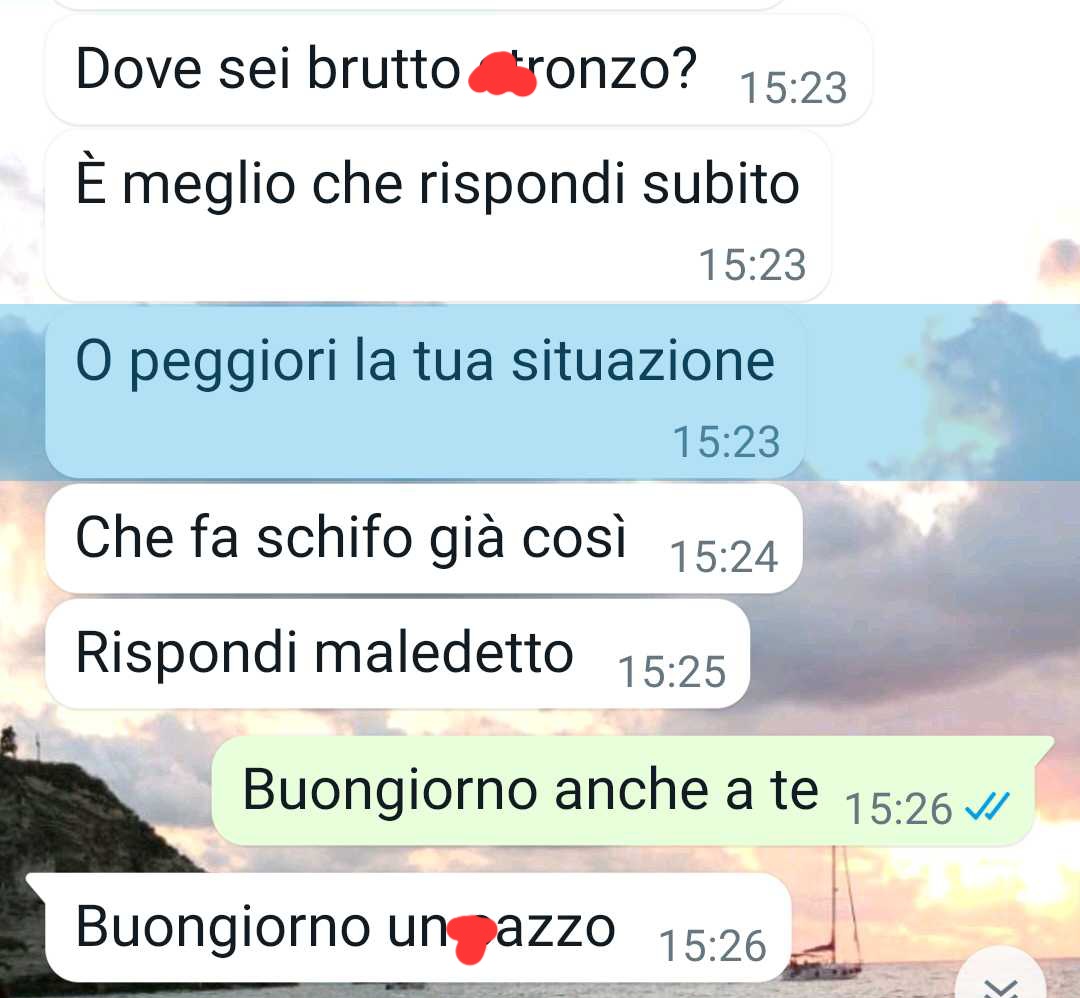Image resolution: width=1080 pixels, height=998 pixels.
Task: Select the "Rispondi maledetto" message bubble
Action: (397, 654)
